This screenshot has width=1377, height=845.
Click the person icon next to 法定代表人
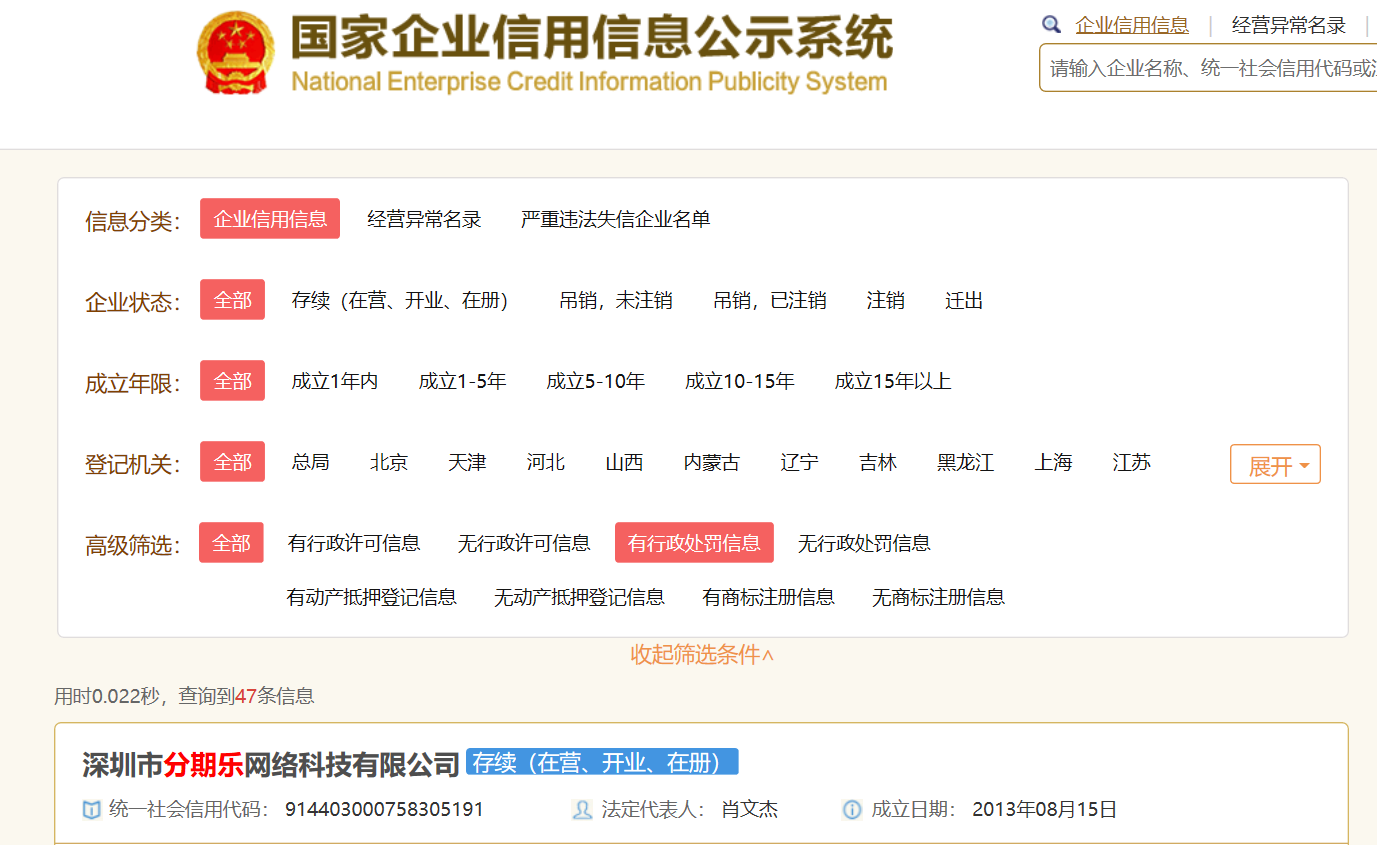[x=581, y=810]
